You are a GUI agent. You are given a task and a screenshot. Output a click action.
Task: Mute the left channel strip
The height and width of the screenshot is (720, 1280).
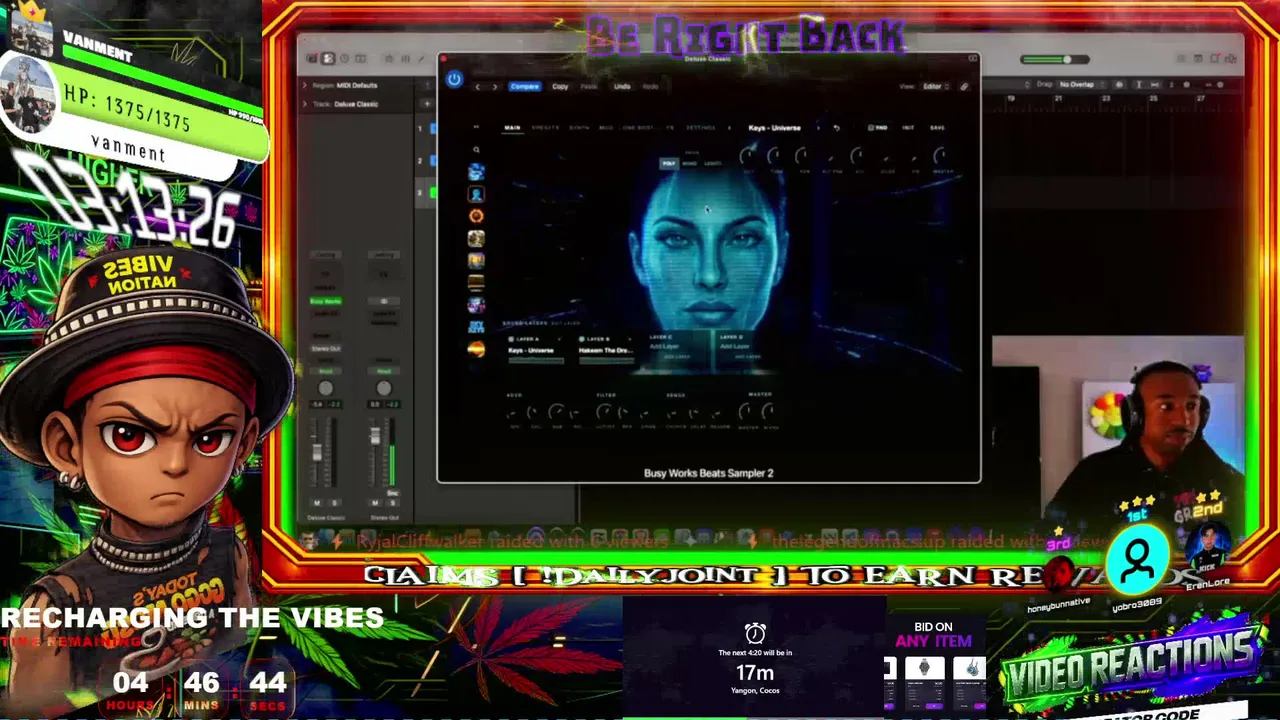coord(317,503)
